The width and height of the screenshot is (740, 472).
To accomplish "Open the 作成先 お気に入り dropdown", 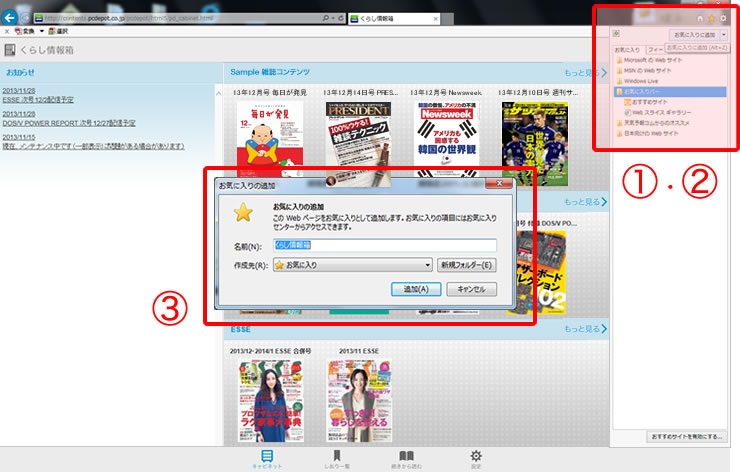I will coord(353,265).
